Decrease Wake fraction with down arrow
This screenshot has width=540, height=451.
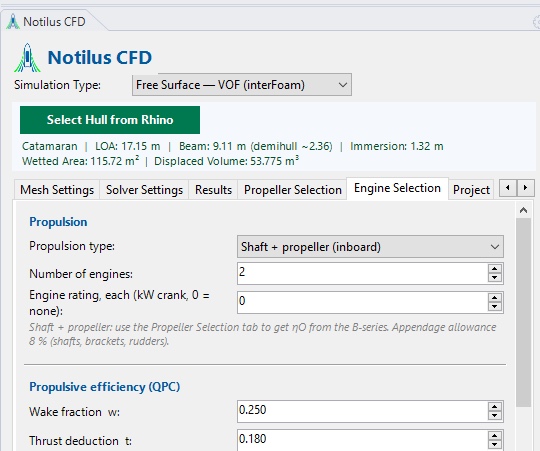[495, 416]
